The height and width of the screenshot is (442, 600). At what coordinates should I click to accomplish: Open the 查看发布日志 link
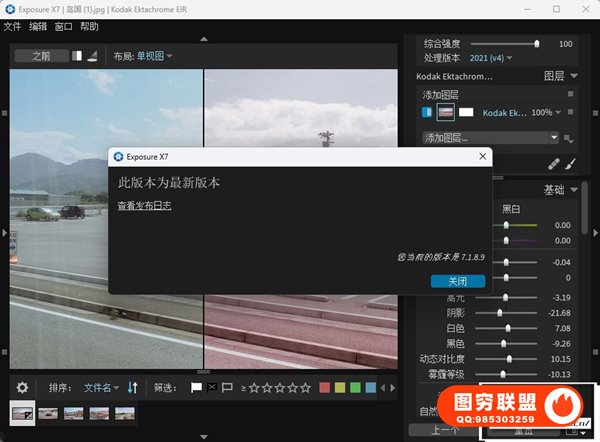tap(145, 206)
